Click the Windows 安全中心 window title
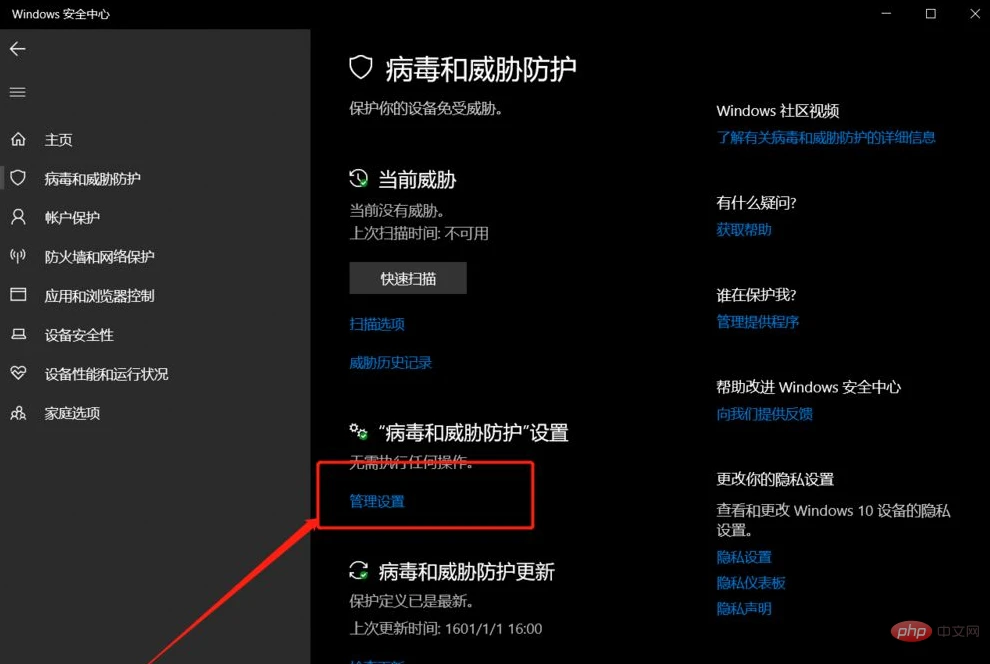Viewport: 990px width, 664px height. click(x=61, y=14)
